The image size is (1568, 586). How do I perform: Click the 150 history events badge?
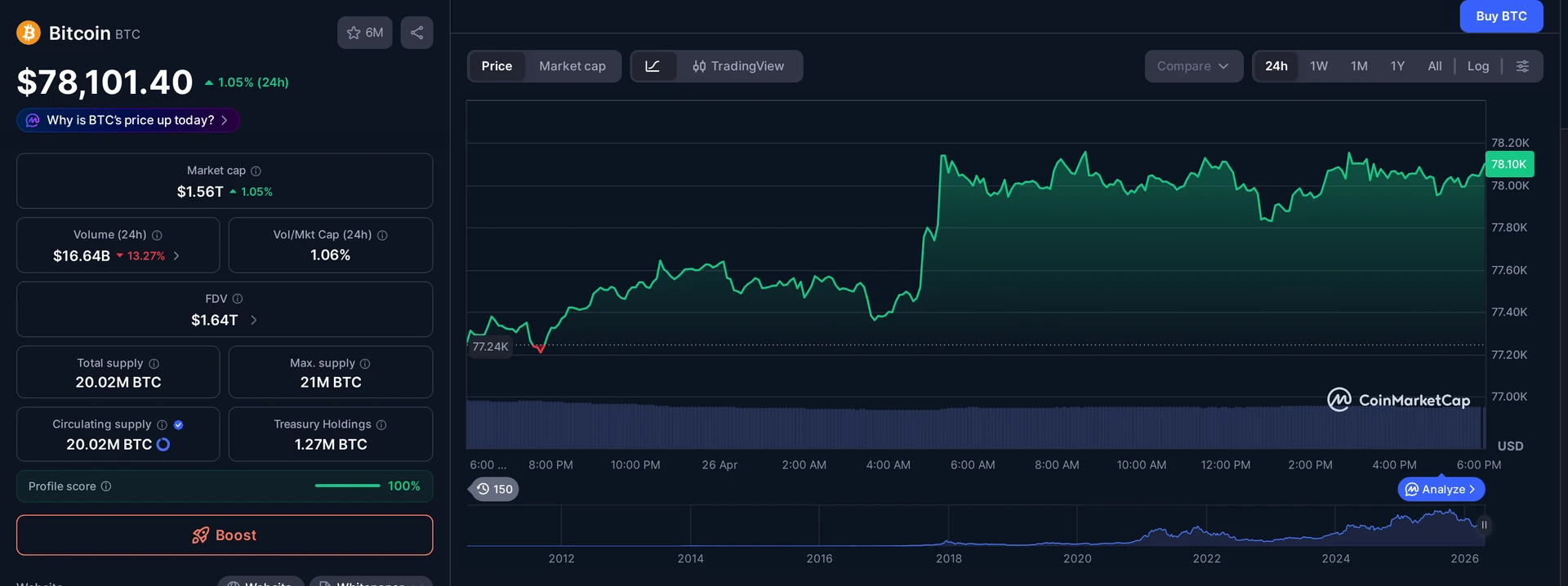[494, 489]
